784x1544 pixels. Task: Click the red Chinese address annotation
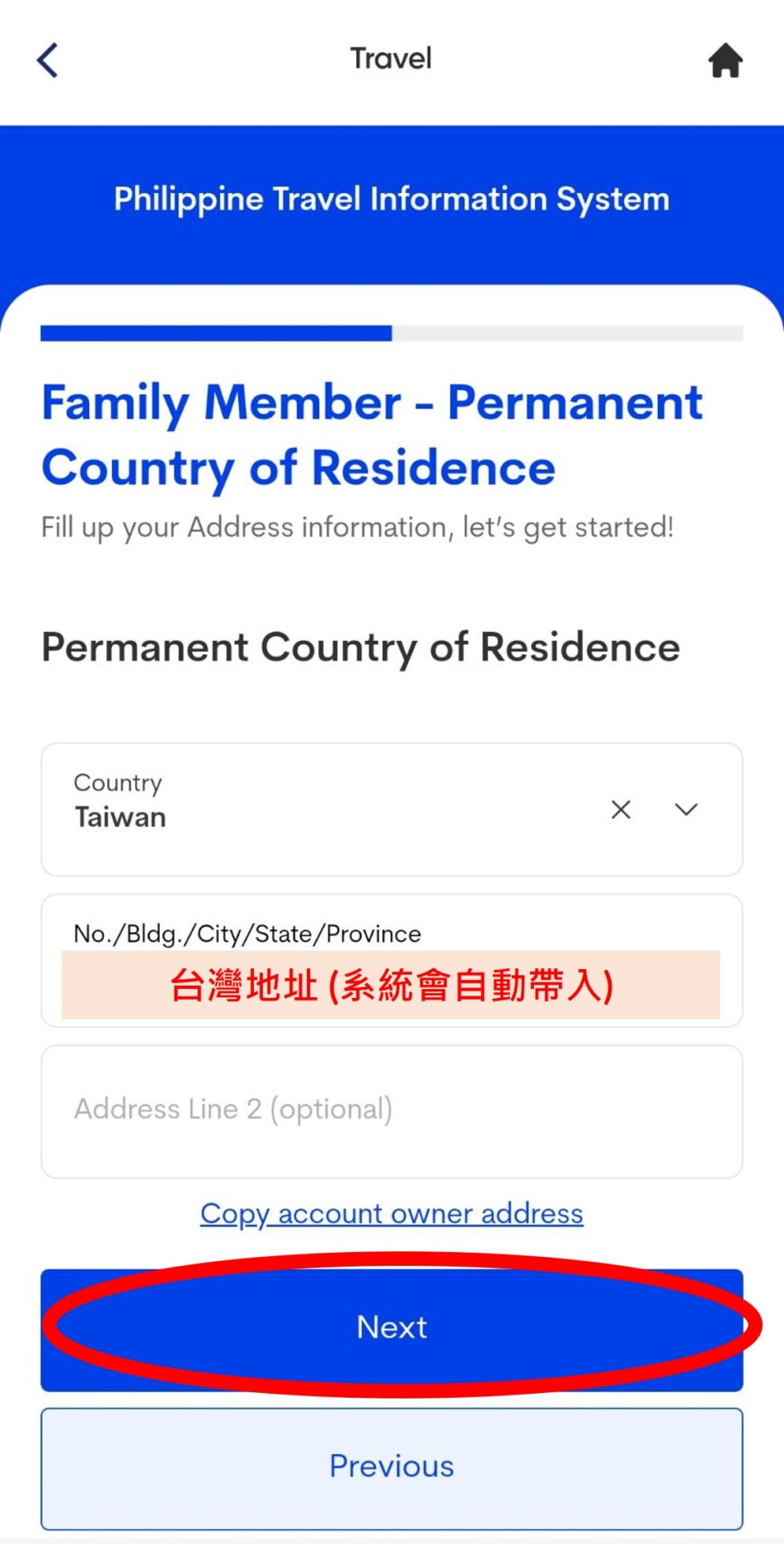click(x=392, y=986)
